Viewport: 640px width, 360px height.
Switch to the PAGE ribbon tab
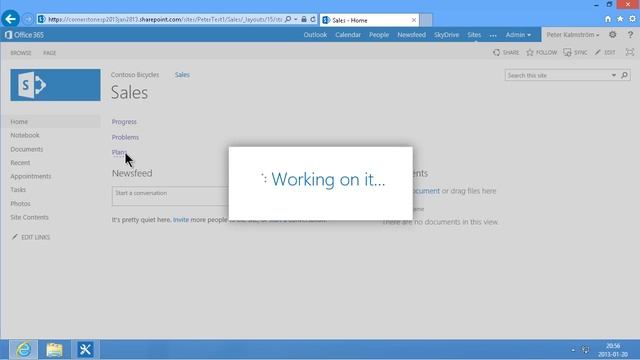(49, 53)
